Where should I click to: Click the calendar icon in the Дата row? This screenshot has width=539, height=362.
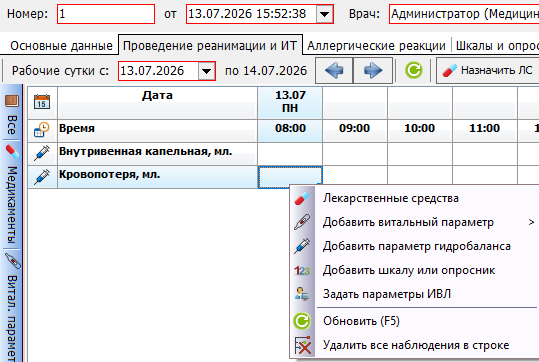(42, 102)
